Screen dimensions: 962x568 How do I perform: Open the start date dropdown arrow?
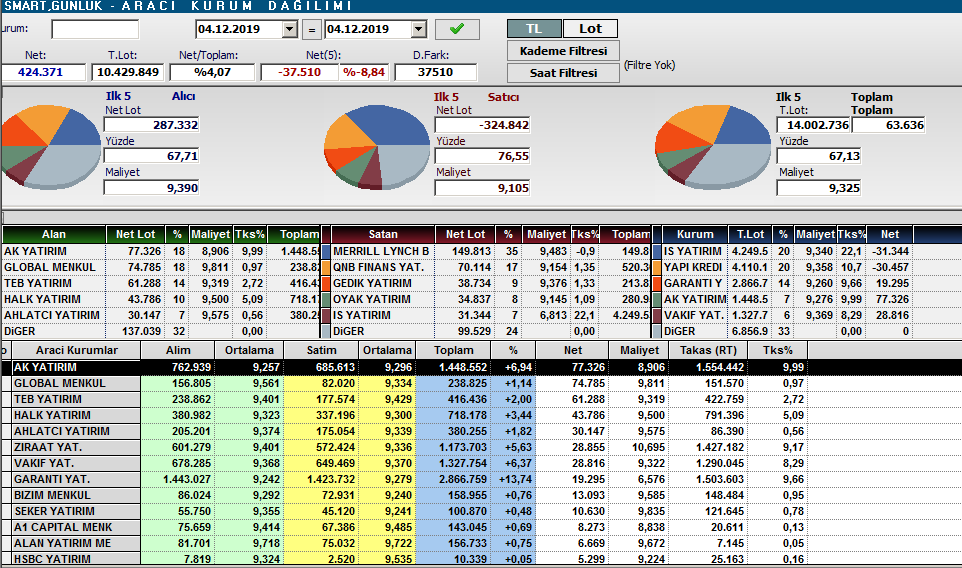click(x=290, y=29)
